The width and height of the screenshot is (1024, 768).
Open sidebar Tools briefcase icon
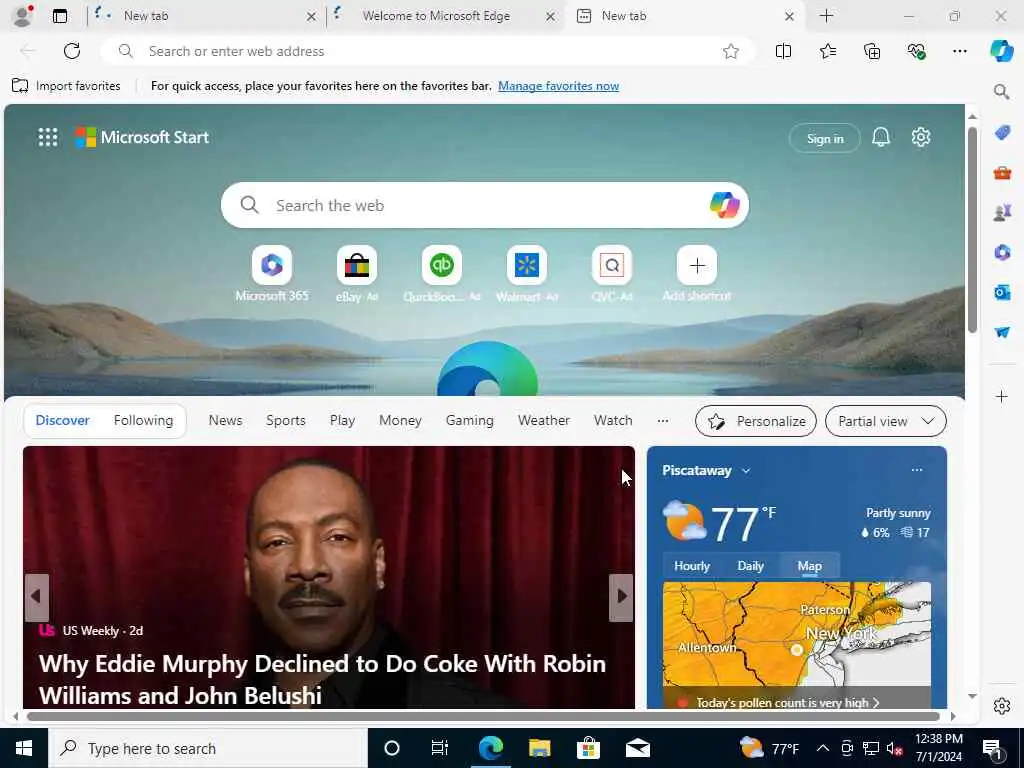coord(1002,172)
